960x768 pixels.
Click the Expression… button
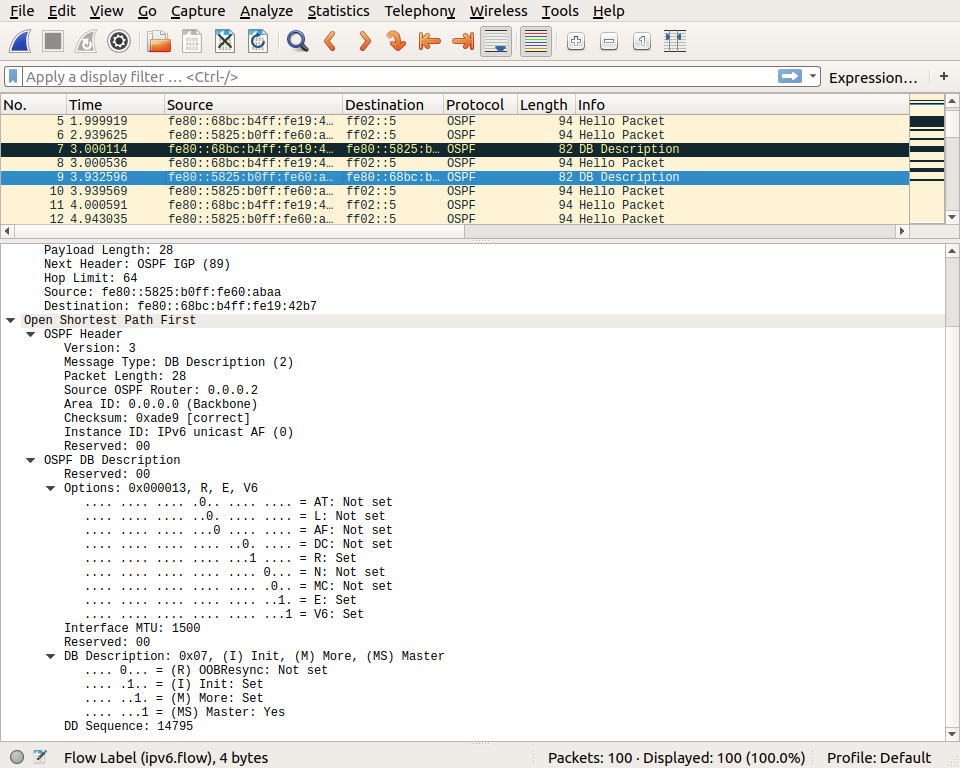[873, 78]
